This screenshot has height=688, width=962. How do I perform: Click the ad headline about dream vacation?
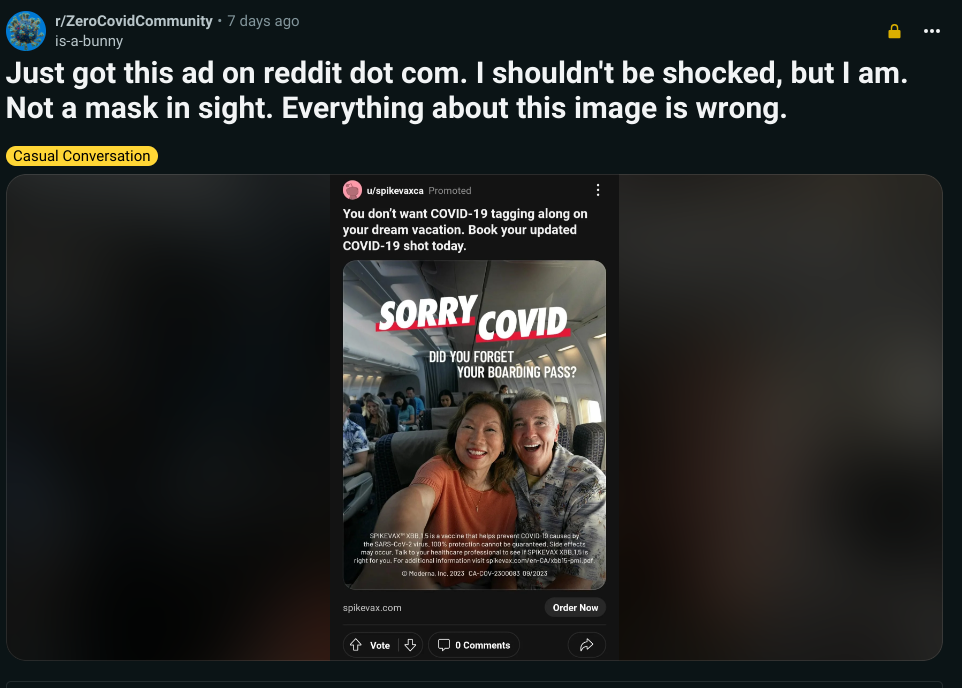click(465, 230)
